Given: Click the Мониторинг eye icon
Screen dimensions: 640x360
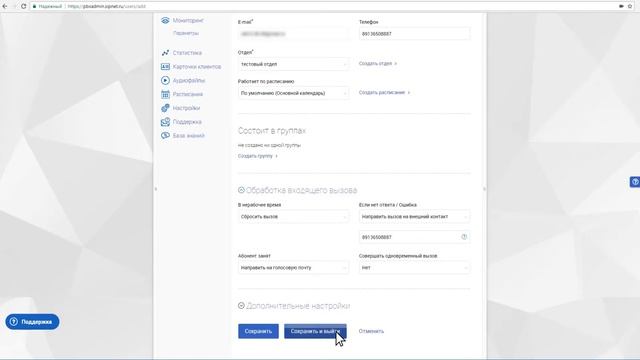Looking at the screenshot, I should (165, 20).
